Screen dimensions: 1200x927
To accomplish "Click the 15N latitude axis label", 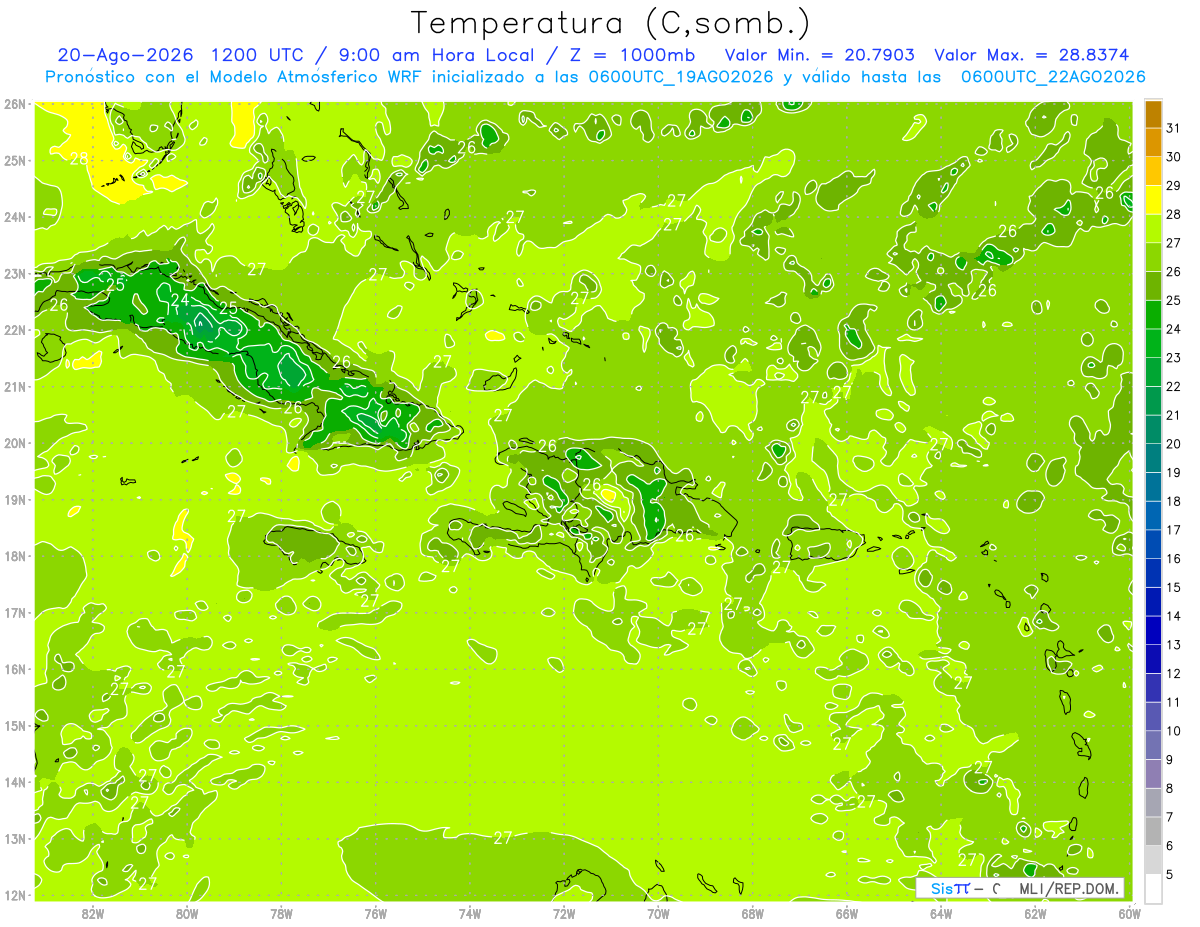I will coord(14,725).
